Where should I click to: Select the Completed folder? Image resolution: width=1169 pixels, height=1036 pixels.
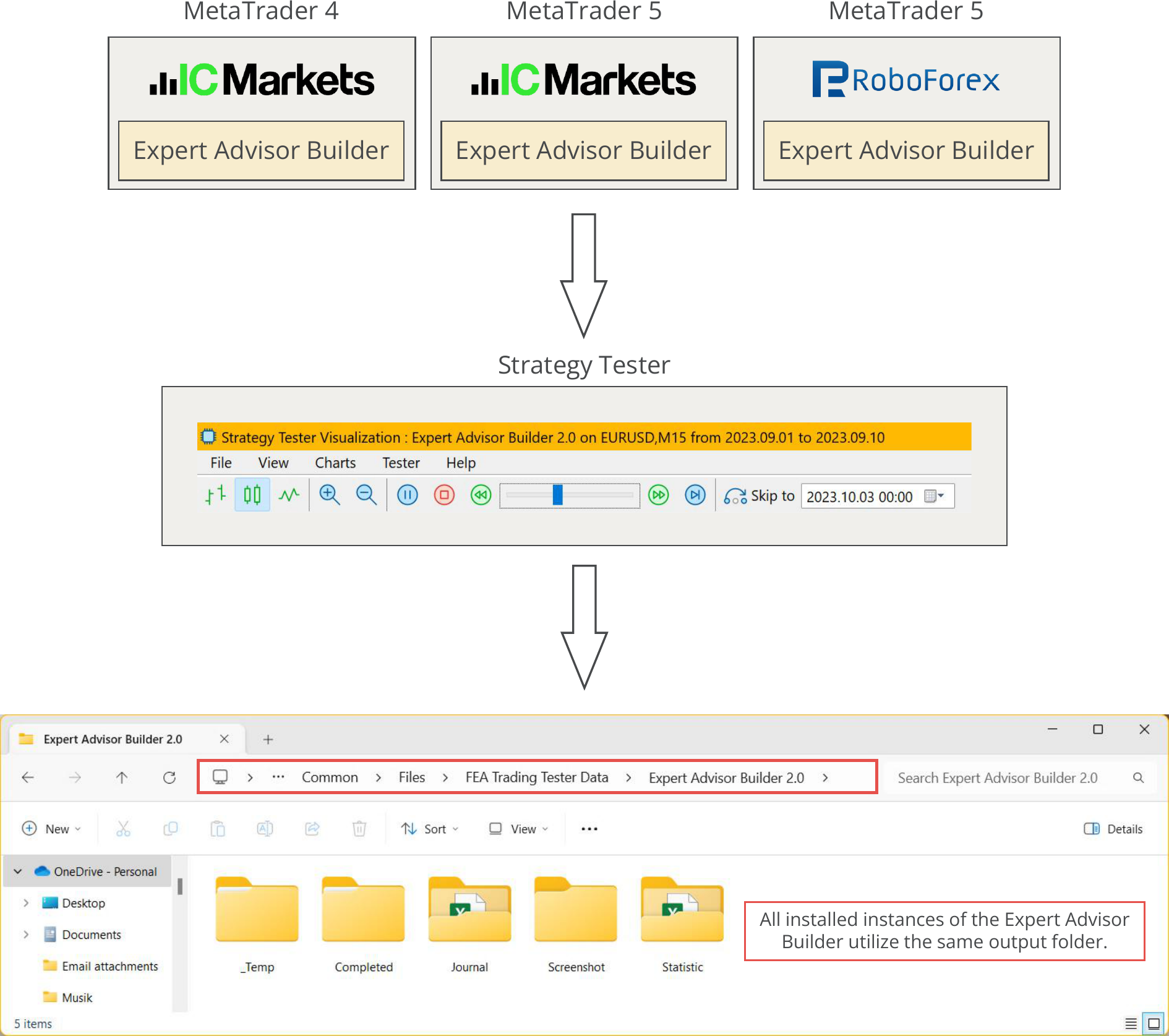pyautogui.click(x=364, y=924)
